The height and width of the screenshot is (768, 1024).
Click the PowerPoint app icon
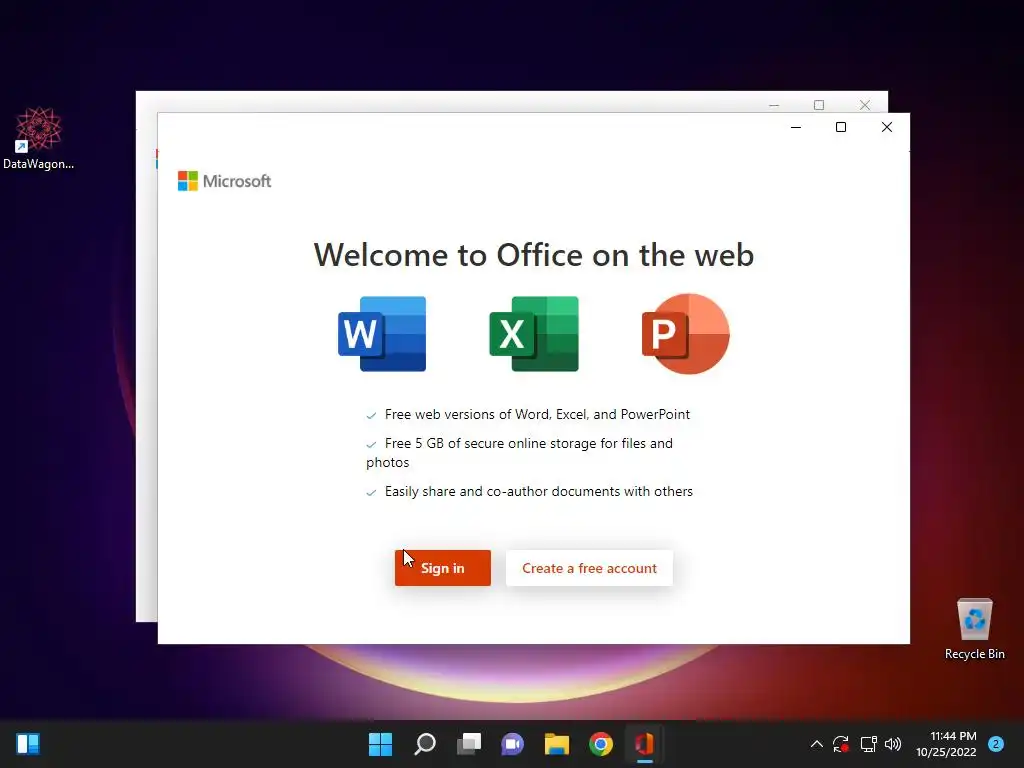pos(686,334)
